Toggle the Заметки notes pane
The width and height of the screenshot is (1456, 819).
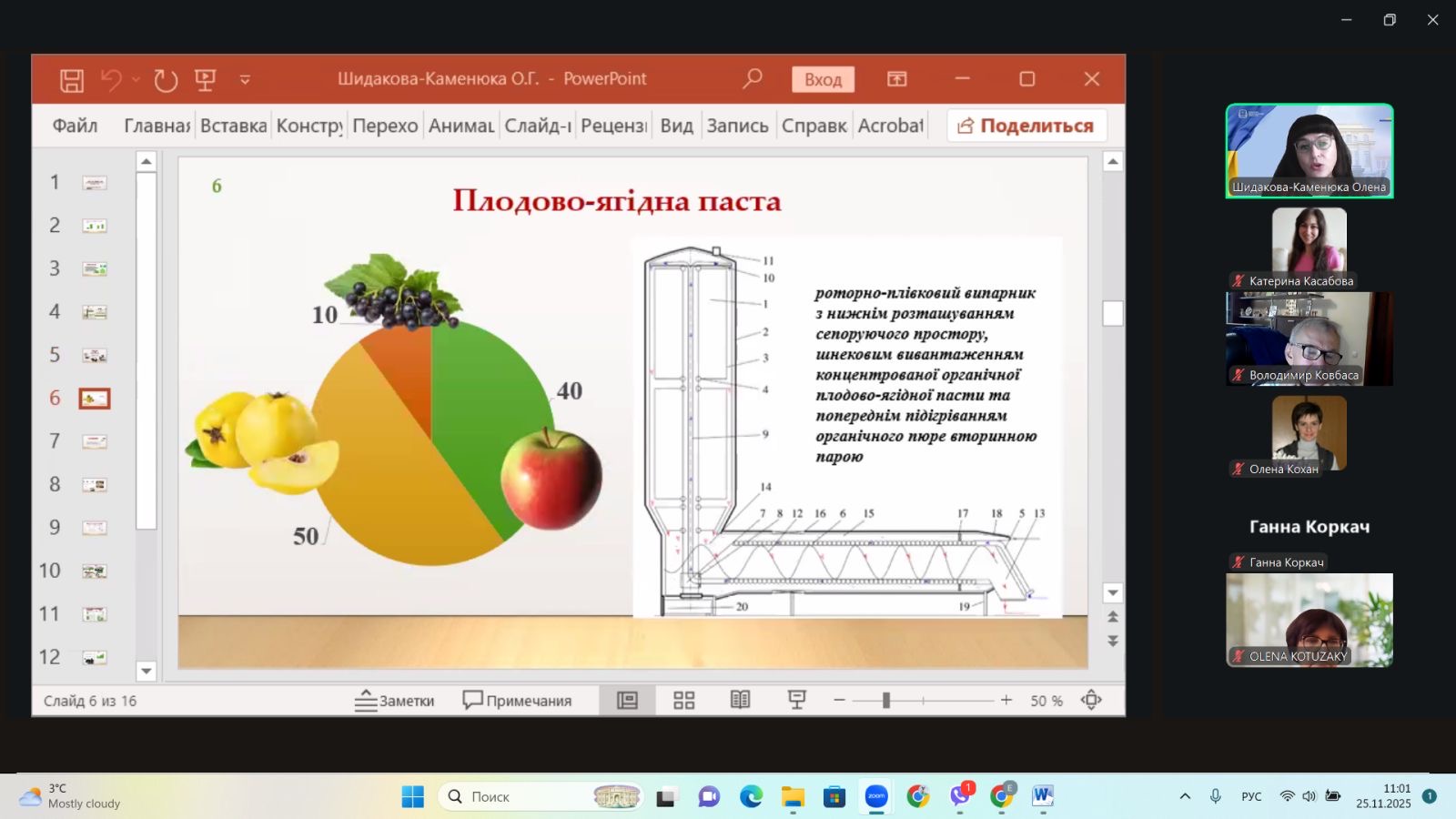pyautogui.click(x=394, y=700)
